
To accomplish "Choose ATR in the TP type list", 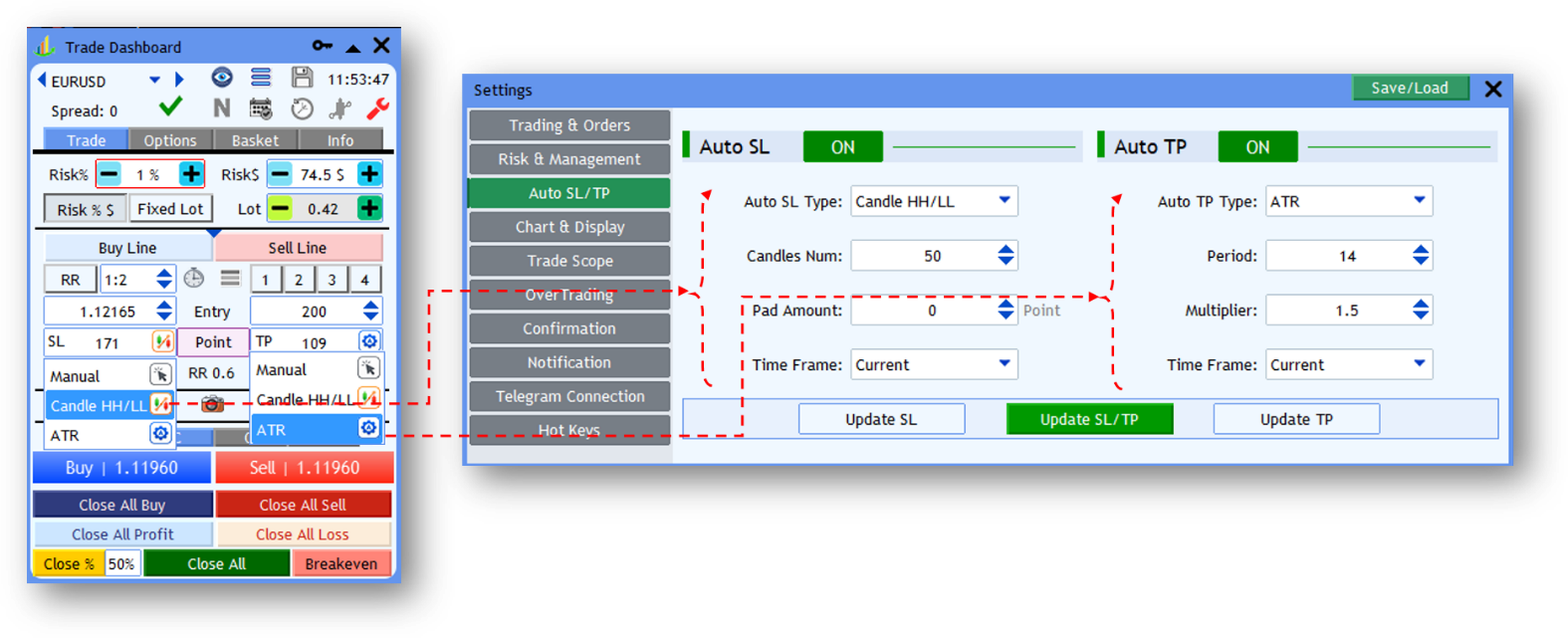I will click(317, 430).
